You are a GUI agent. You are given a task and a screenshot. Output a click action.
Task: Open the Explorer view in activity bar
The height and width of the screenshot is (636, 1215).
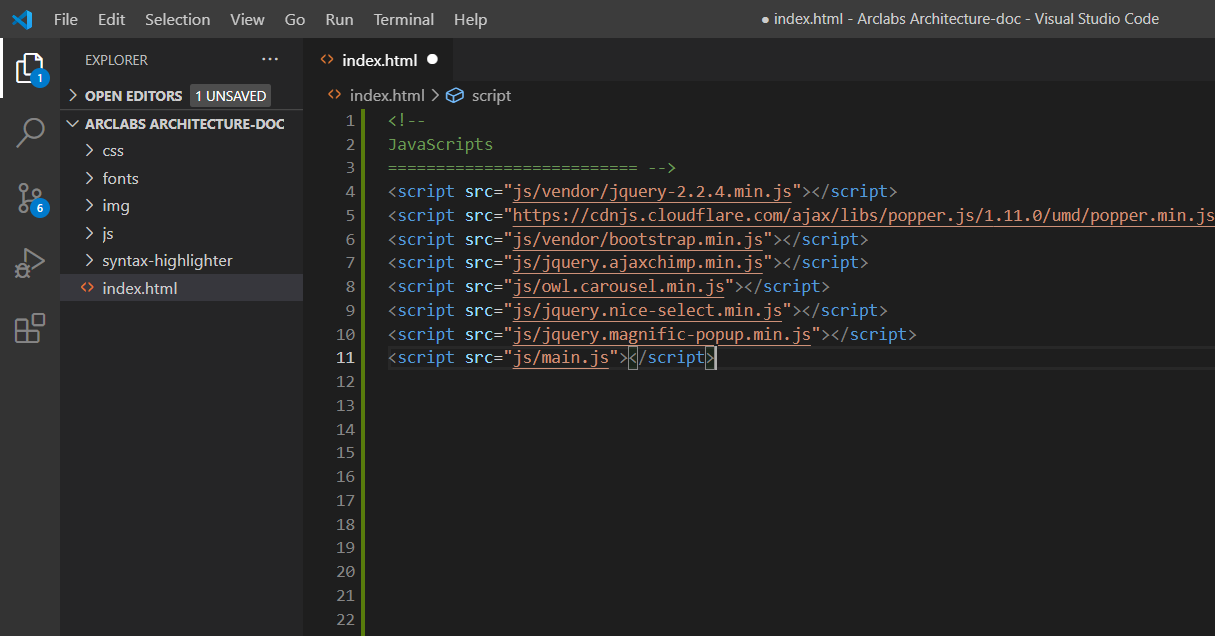(30, 68)
